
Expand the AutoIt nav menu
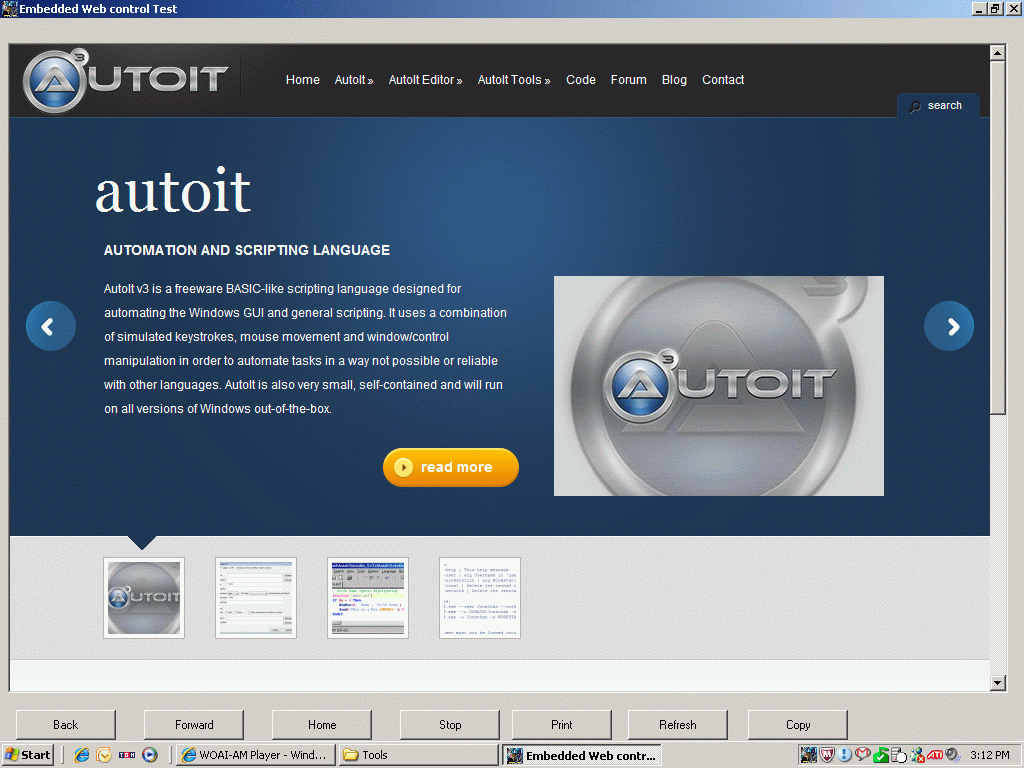coord(353,80)
